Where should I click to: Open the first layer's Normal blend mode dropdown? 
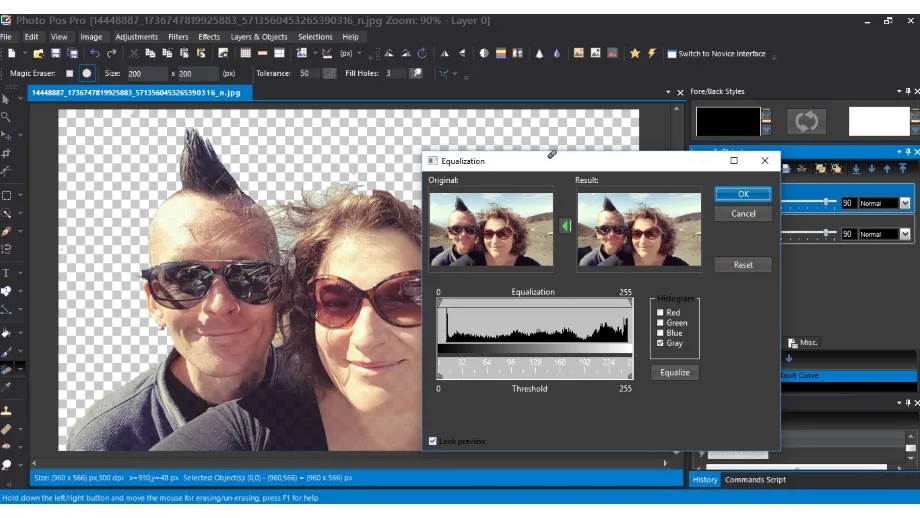point(905,203)
